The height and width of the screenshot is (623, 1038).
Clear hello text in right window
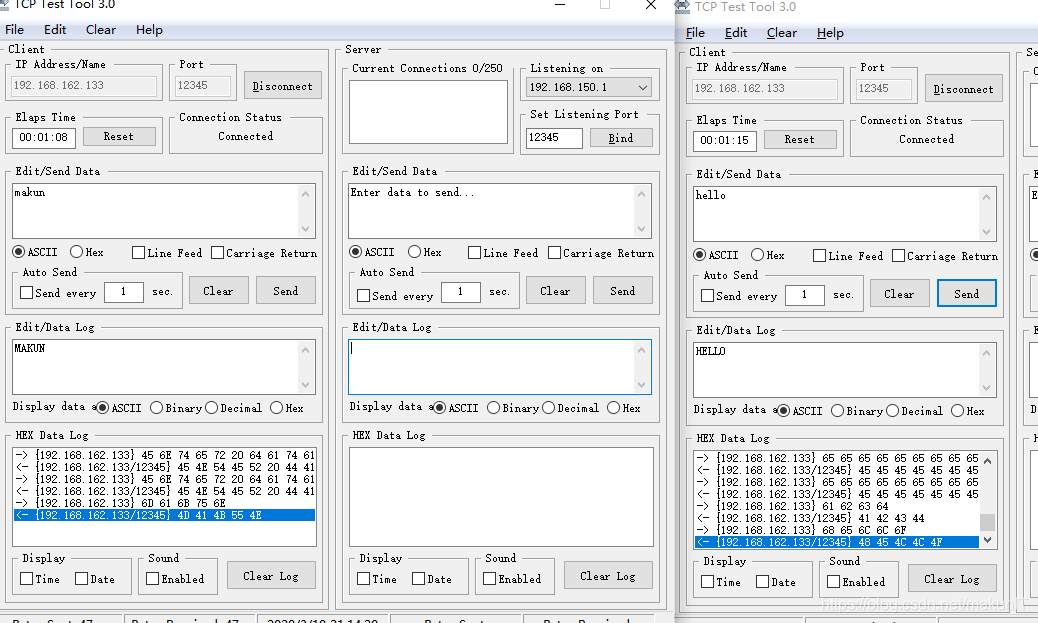coord(899,294)
